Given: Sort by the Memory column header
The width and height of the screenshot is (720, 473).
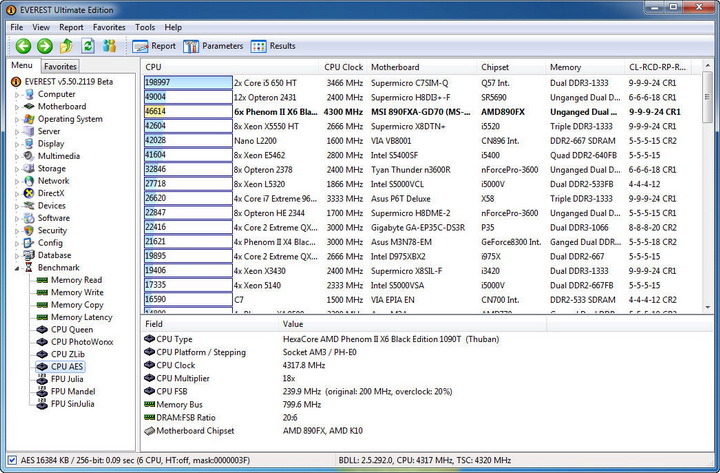Looking at the screenshot, I should [585, 67].
